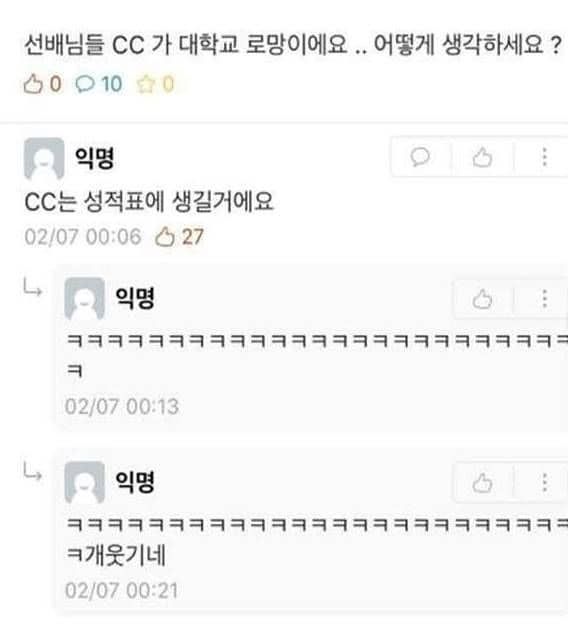Select the avatar on the 00:13 reply

coord(85,299)
